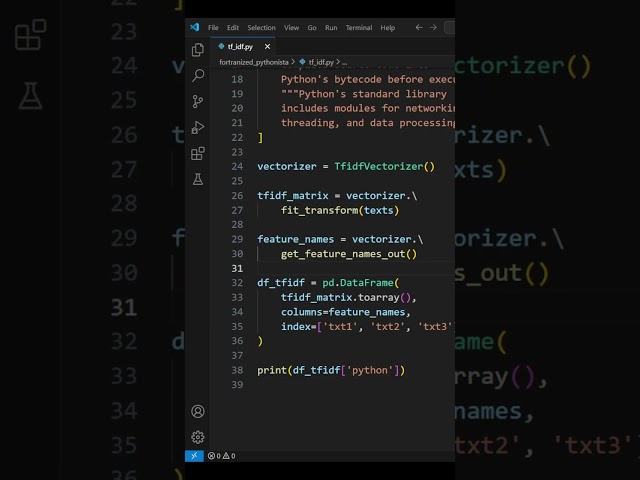Place cursor on empty line 31
640x480 pixels.
[x=355, y=268]
